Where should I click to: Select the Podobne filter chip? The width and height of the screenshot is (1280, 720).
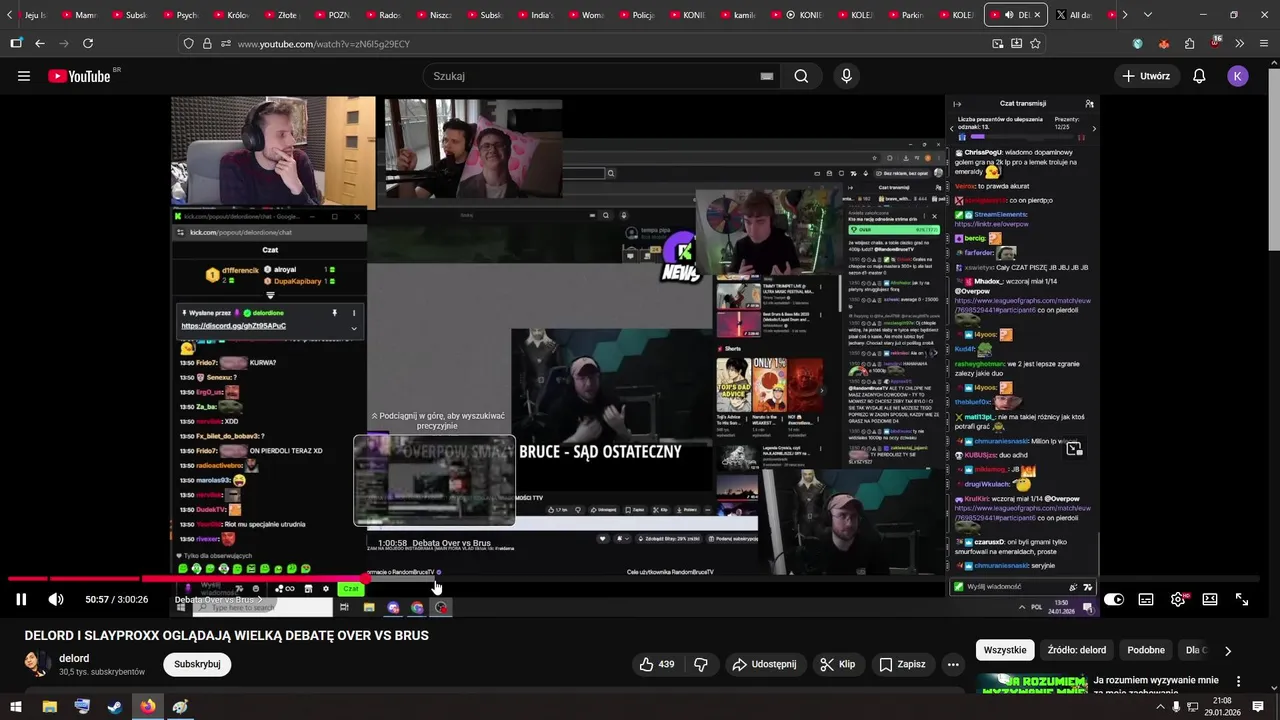tap(1146, 650)
